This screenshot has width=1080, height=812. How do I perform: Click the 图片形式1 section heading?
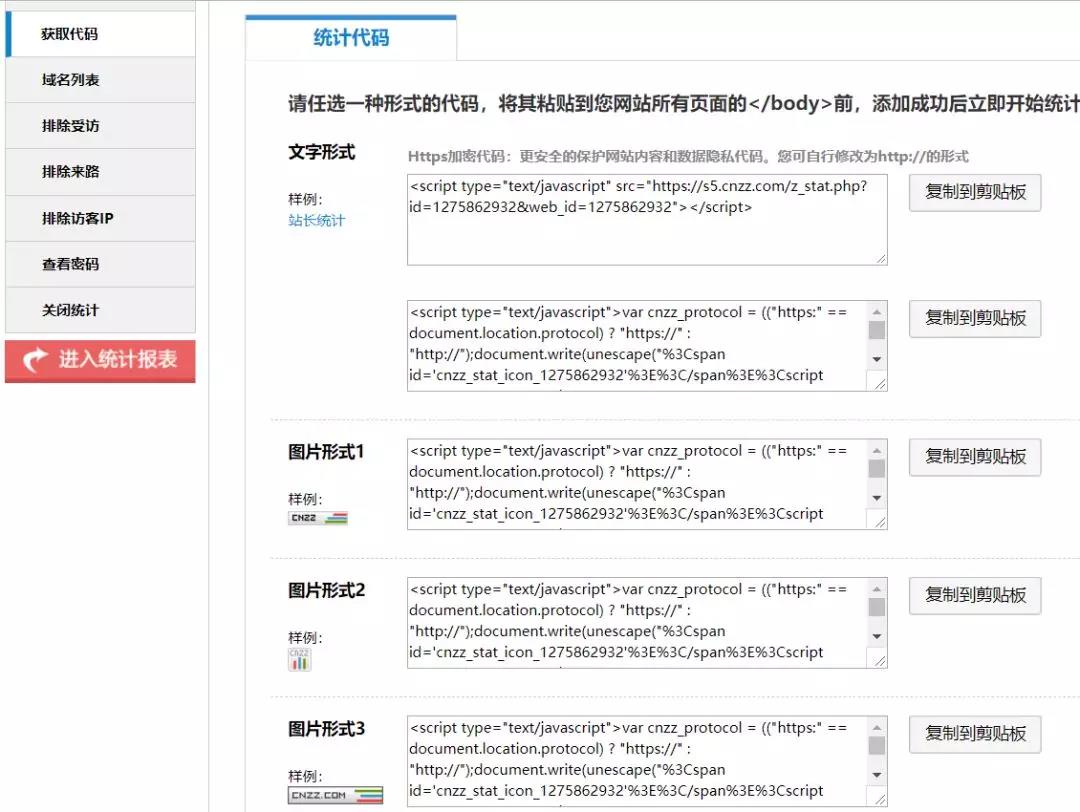(x=326, y=452)
